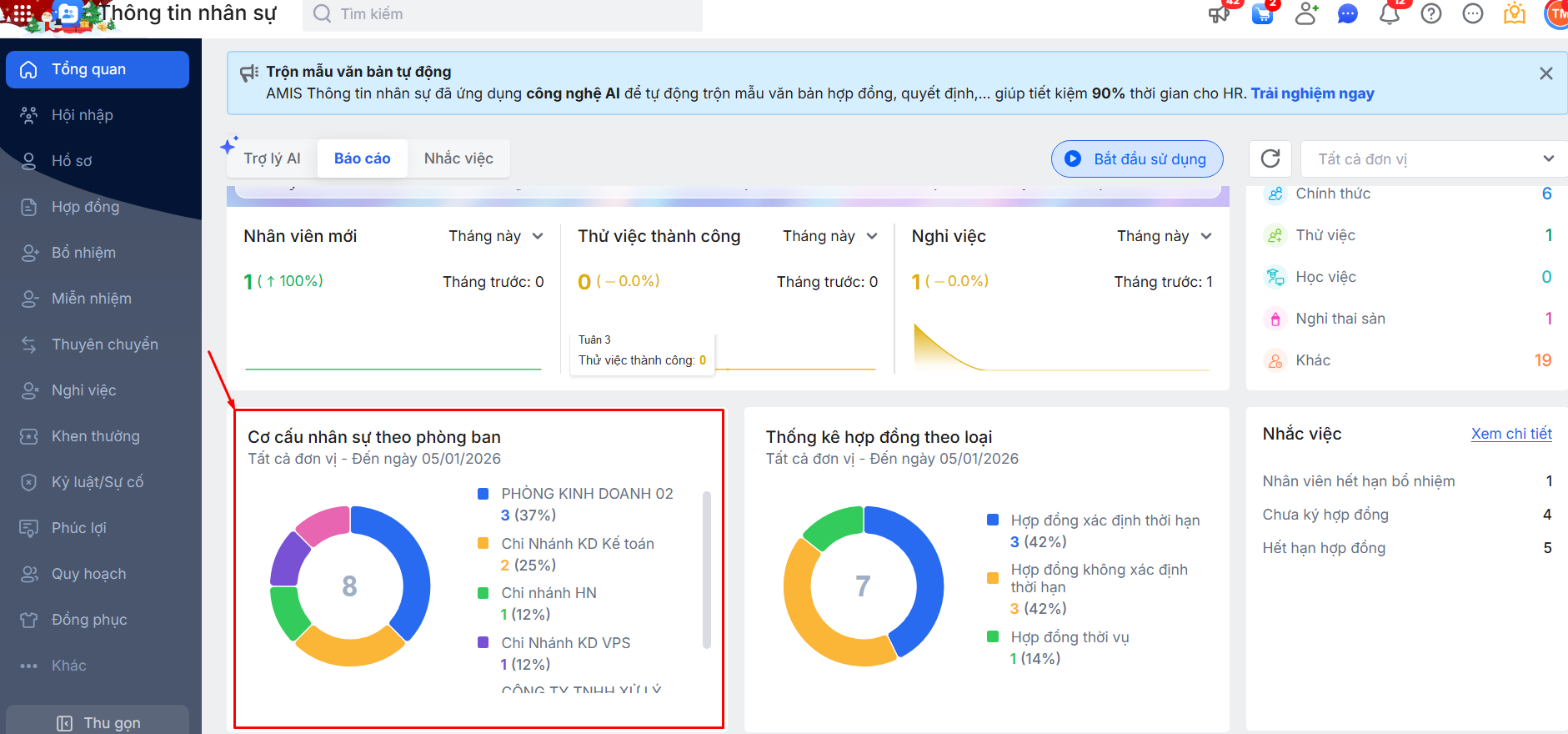Image resolution: width=1568 pixels, height=734 pixels.
Task: Open the announcements megaphone icon
Action: tap(1220, 13)
